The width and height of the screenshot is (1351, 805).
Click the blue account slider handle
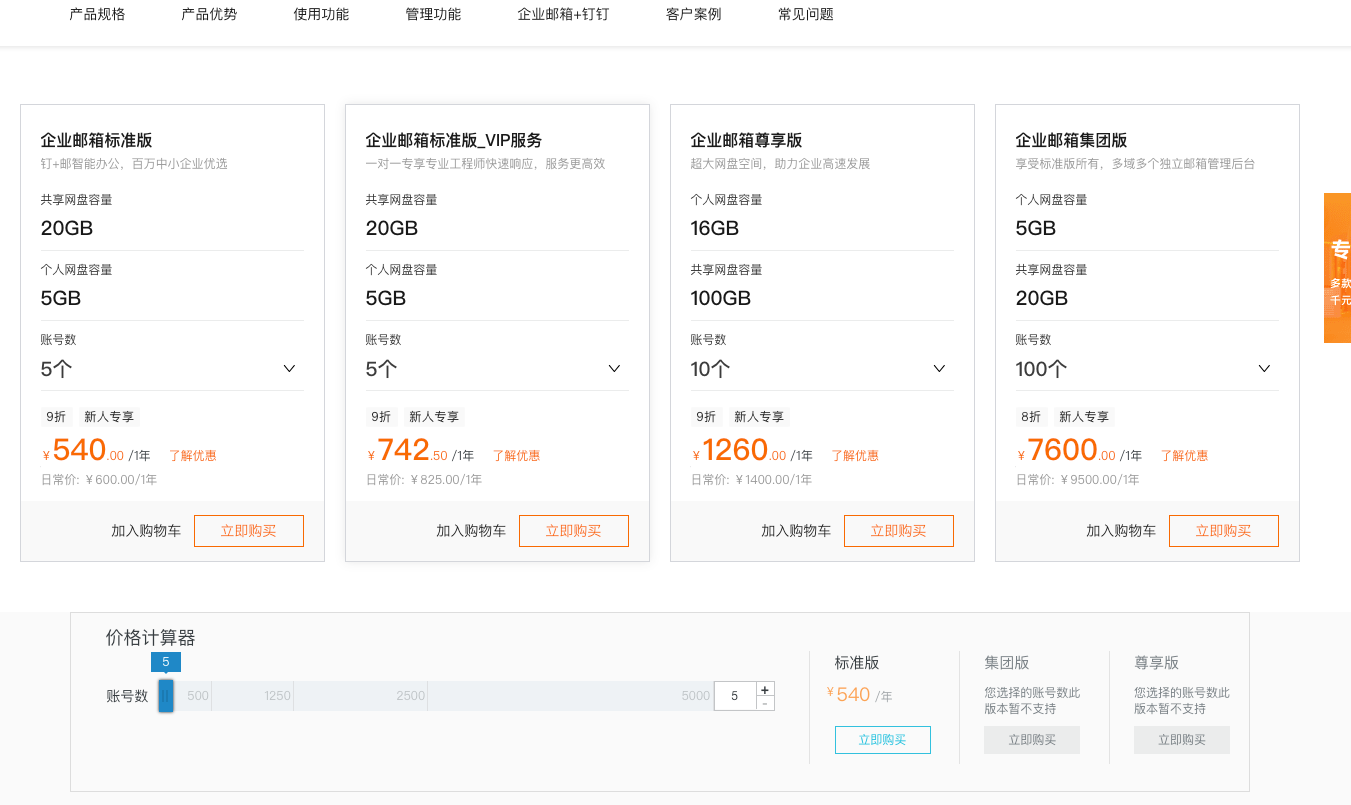coord(166,696)
